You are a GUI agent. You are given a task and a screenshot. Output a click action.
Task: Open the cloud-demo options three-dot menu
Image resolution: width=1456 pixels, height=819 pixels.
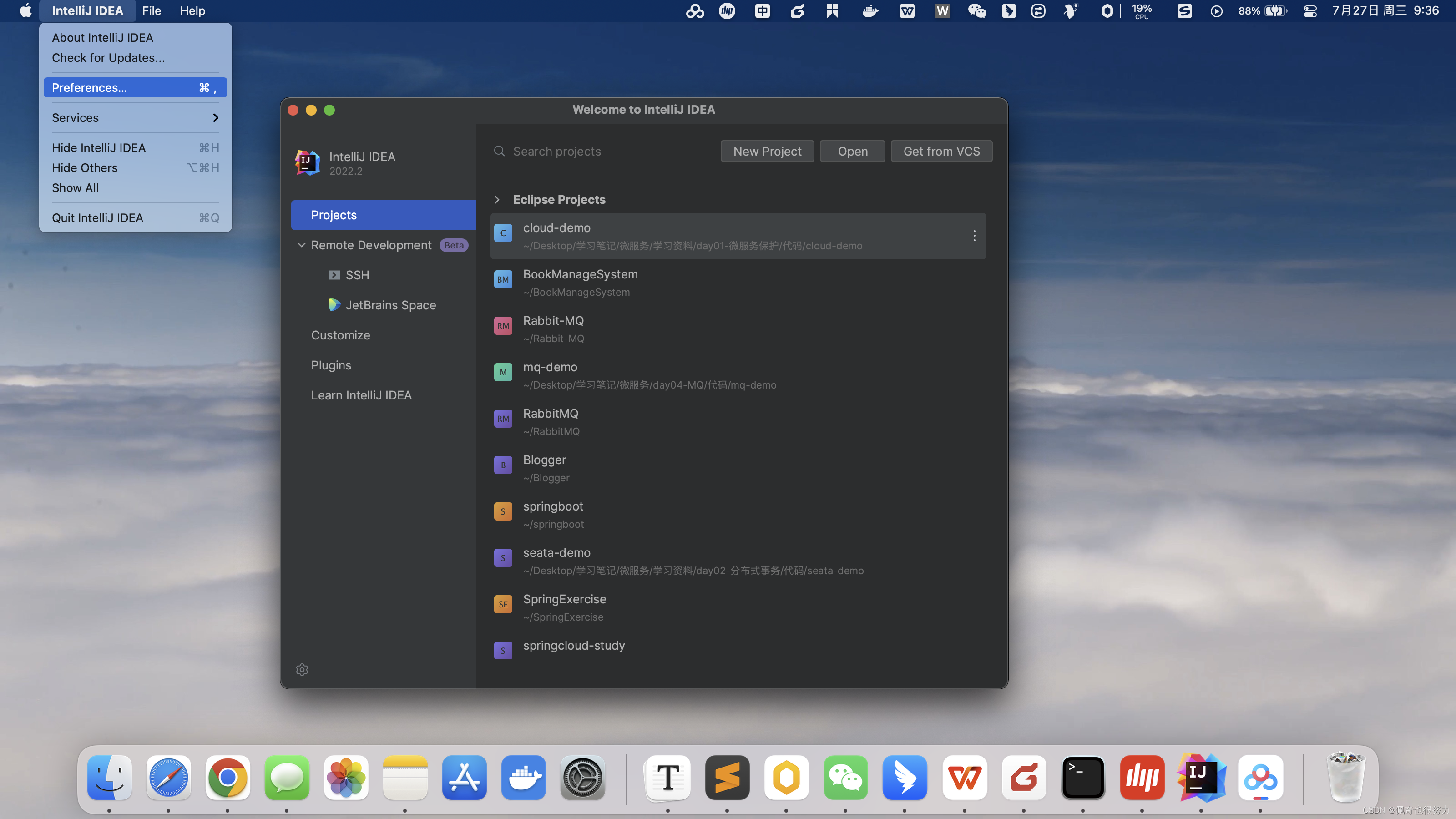(974, 236)
